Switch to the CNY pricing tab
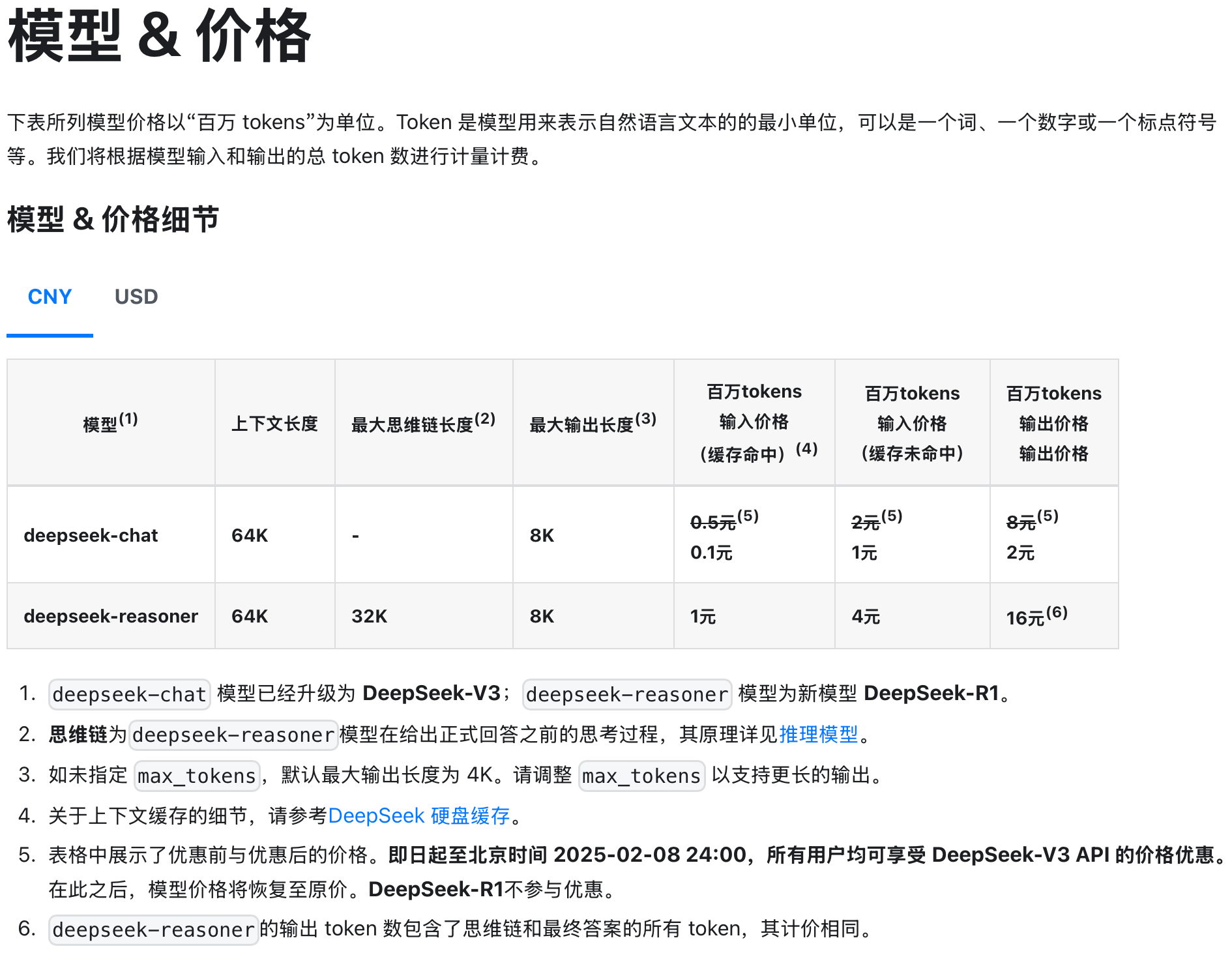Screen dimensions: 1232x953 (x=50, y=297)
